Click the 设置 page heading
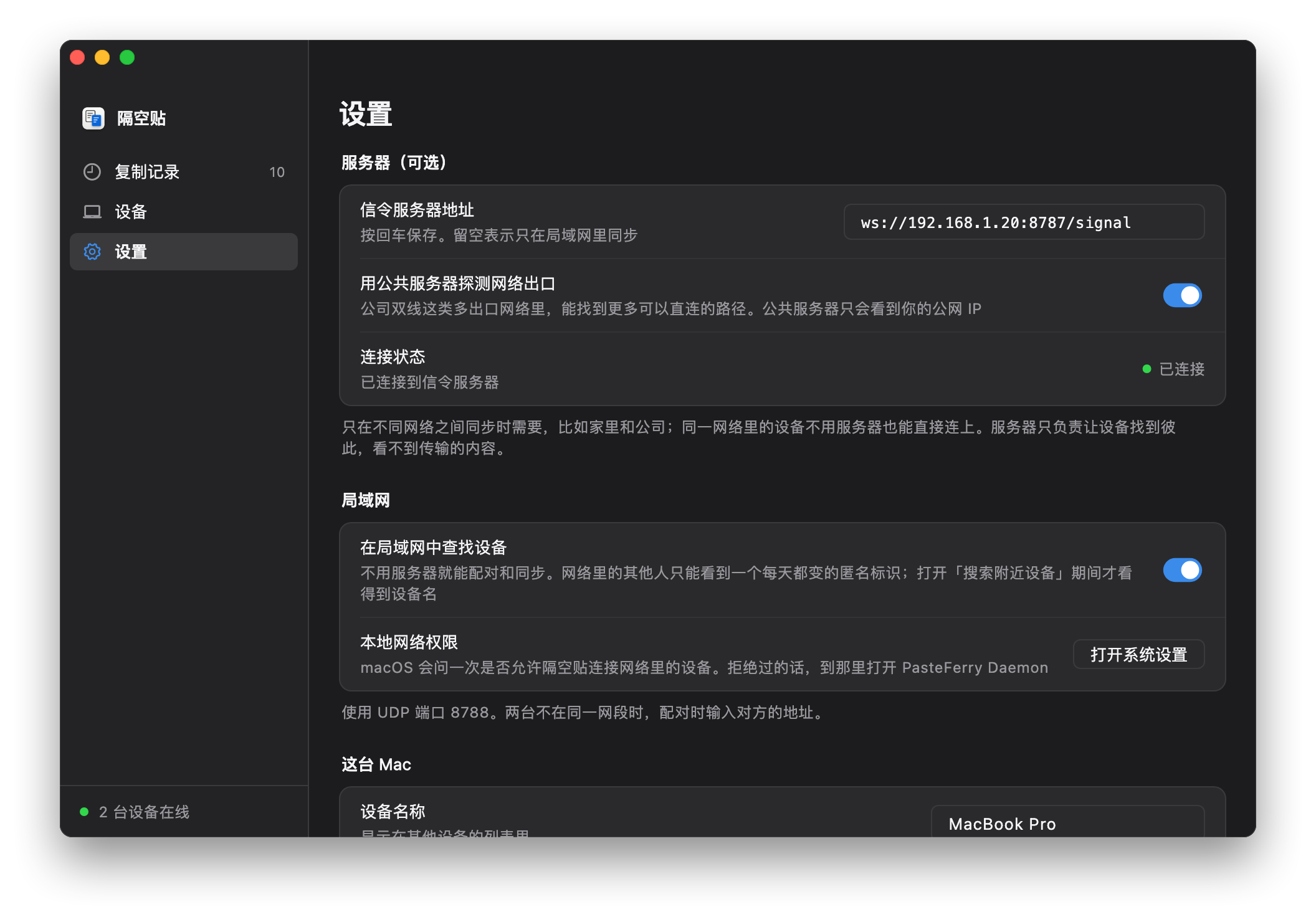Viewport: 1316px width, 917px height. (x=366, y=114)
